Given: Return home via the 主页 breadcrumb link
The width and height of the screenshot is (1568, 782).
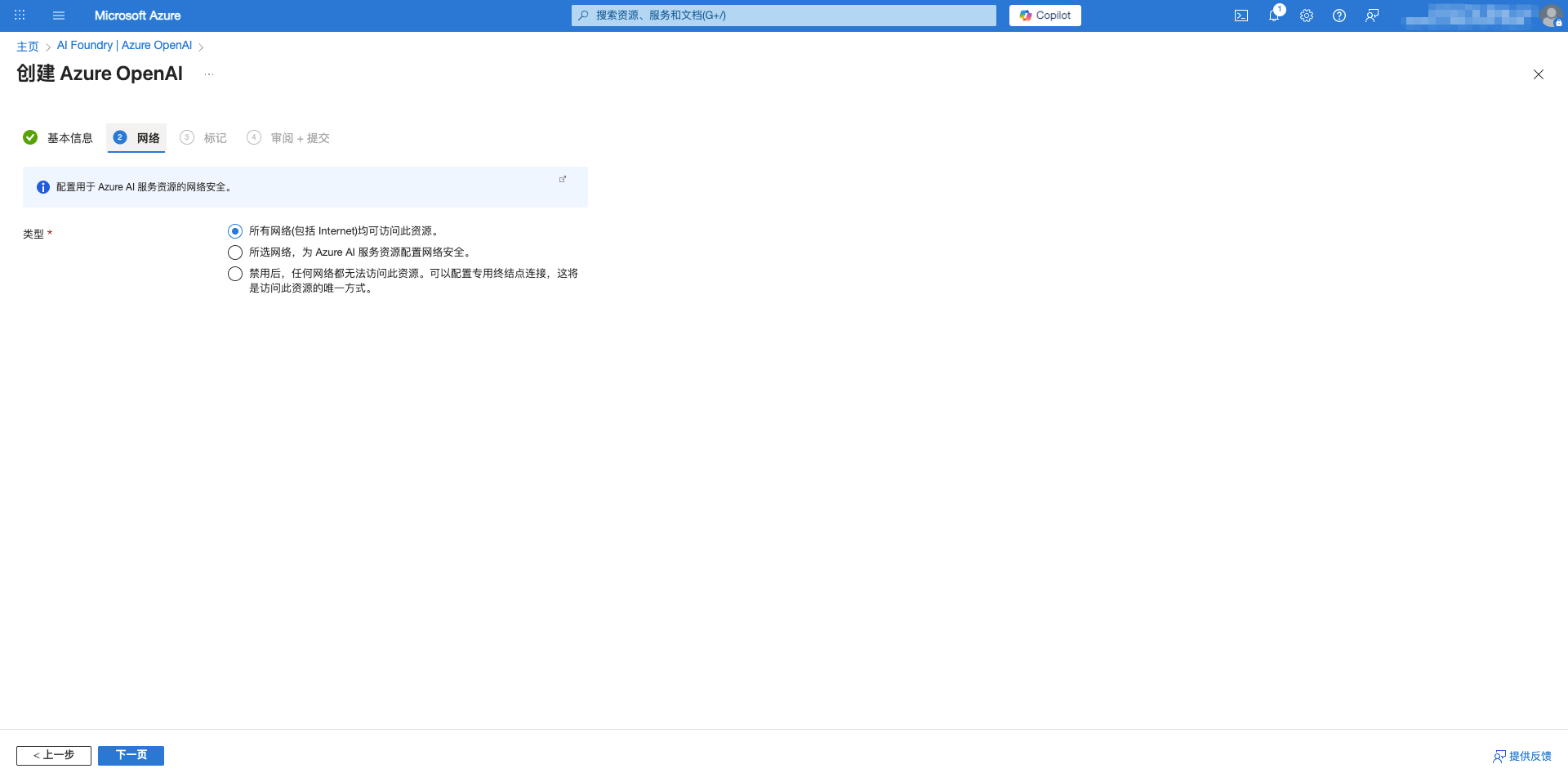Looking at the screenshot, I should point(29,45).
